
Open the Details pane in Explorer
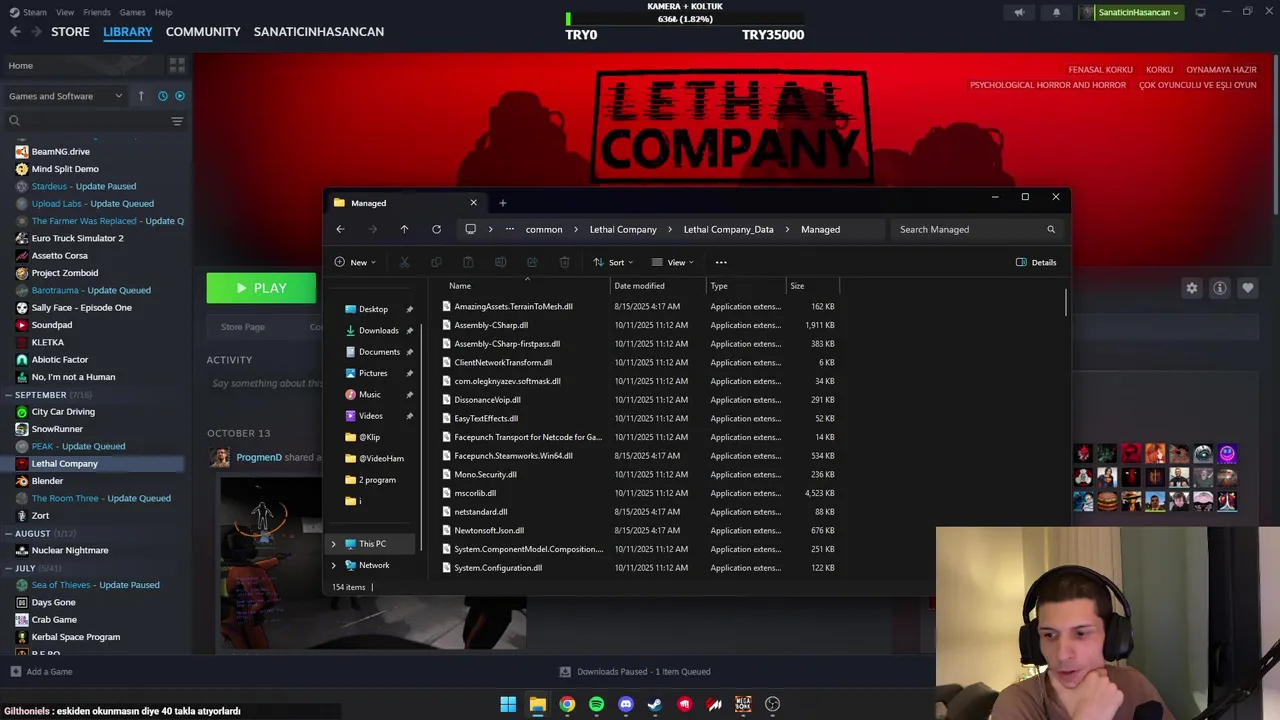pos(1036,262)
